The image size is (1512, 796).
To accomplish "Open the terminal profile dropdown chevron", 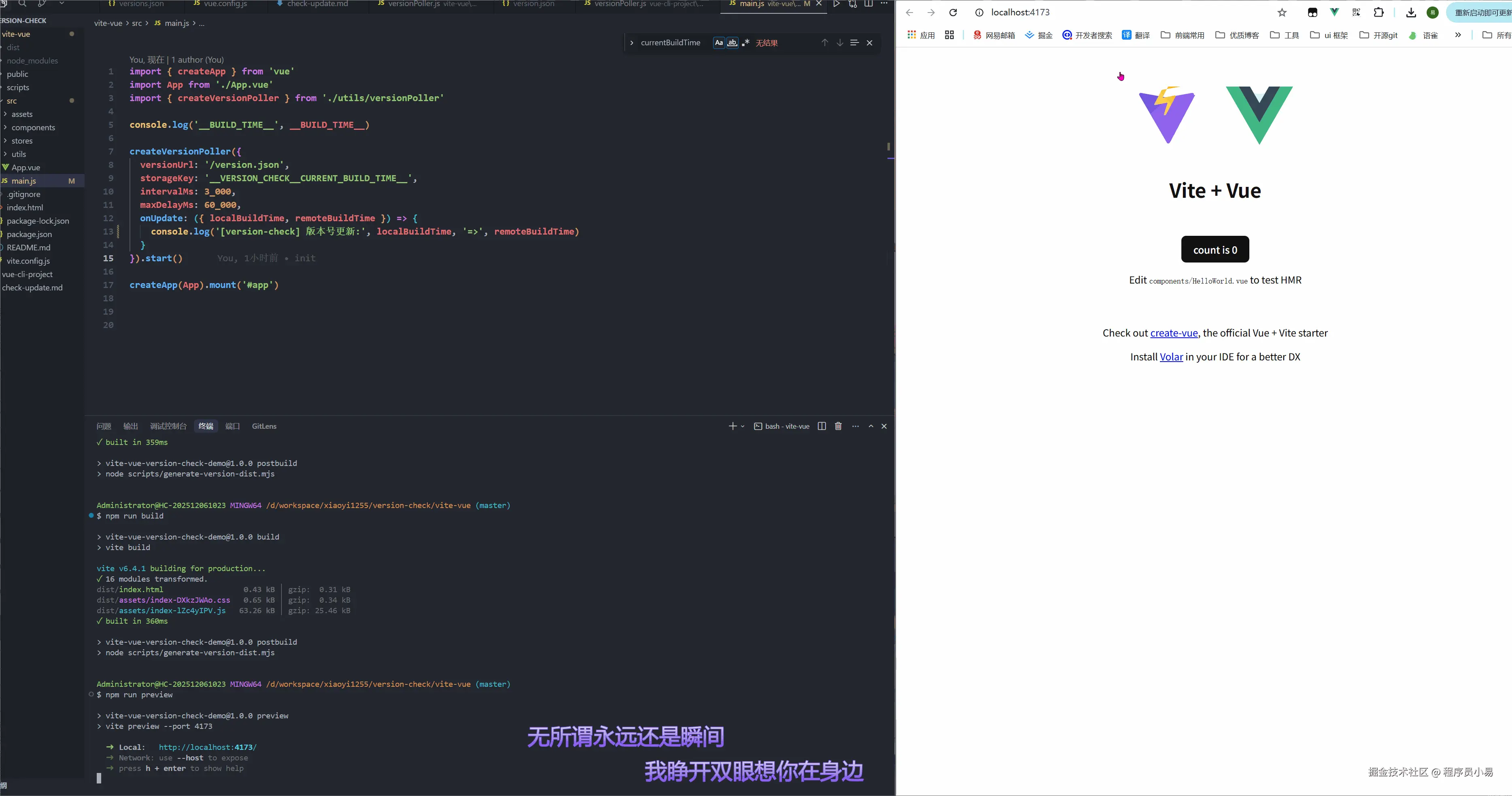I will pyautogui.click(x=743, y=426).
